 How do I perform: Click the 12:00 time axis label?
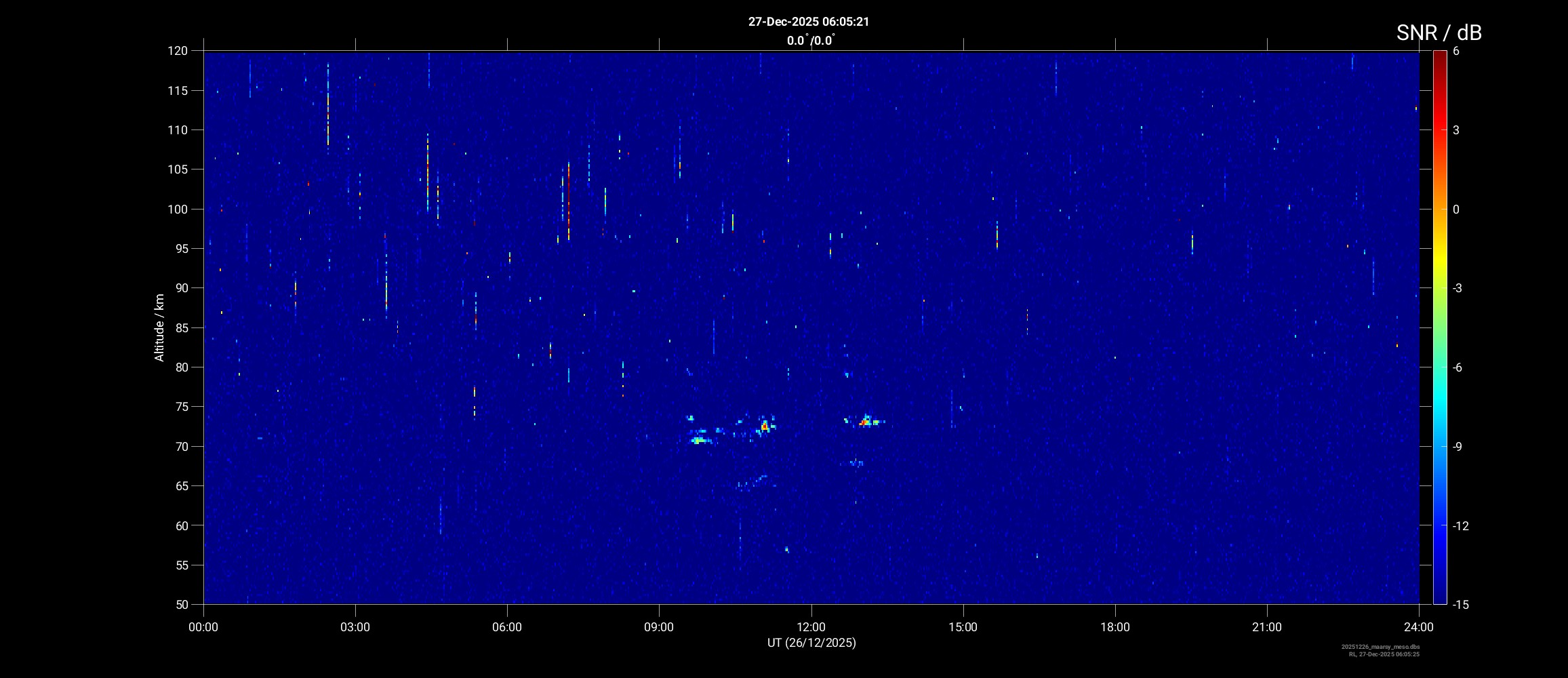click(811, 627)
